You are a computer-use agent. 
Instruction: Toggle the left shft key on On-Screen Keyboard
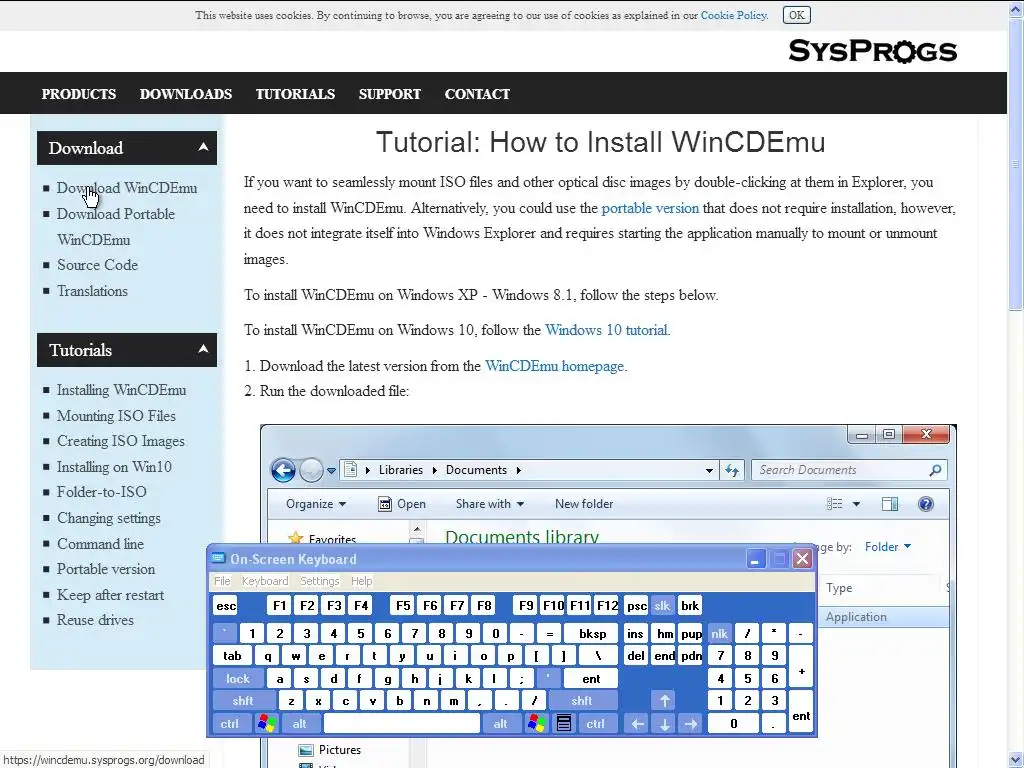click(243, 701)
